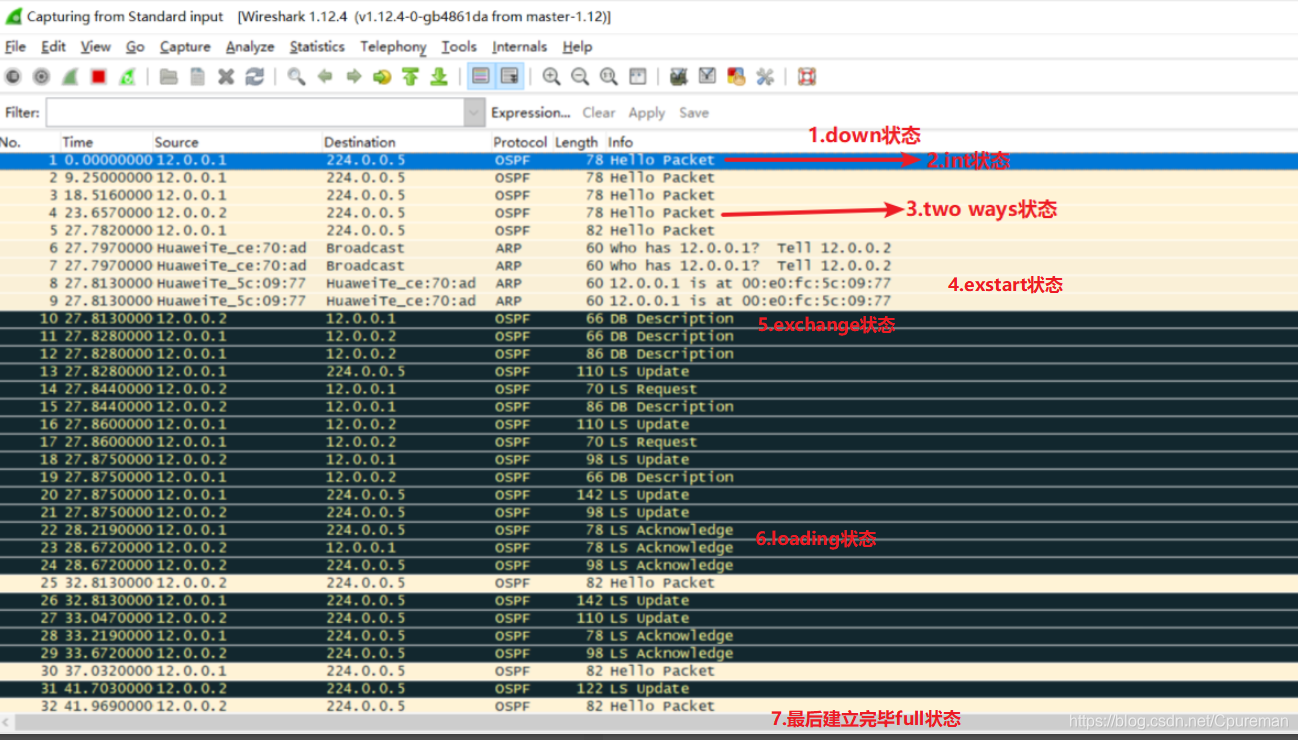
Task: Reset zoom to normal size
Action: coord(608,77)
